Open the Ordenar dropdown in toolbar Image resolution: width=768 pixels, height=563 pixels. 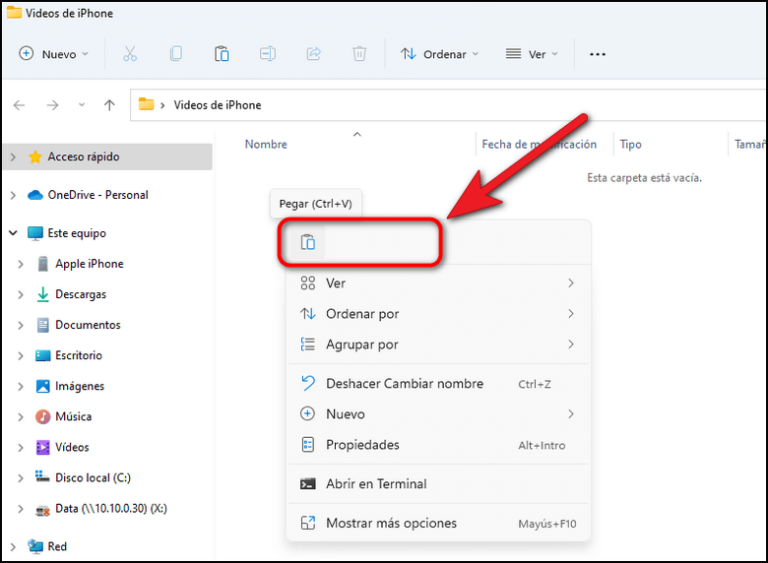[439, 54]
